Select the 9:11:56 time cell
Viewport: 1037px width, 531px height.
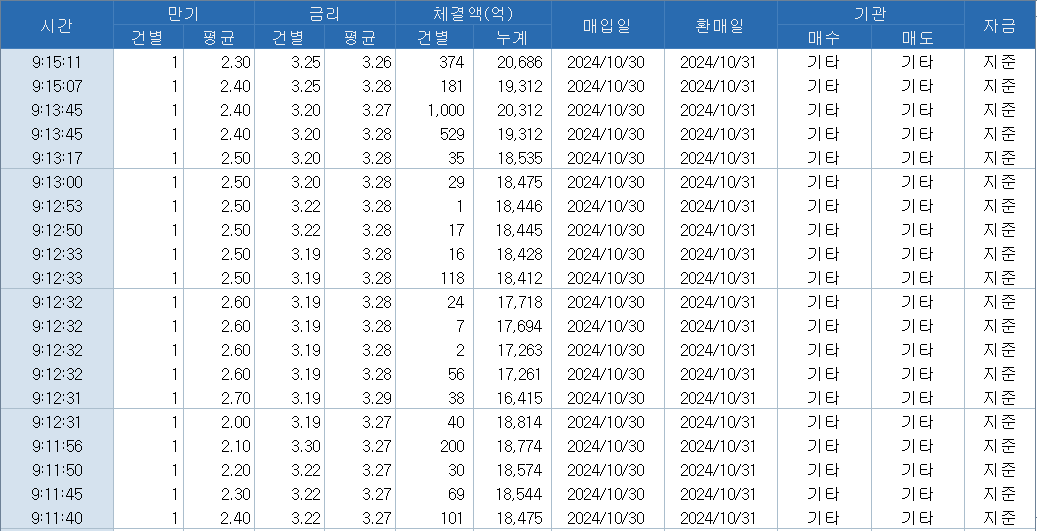point(56,446)
